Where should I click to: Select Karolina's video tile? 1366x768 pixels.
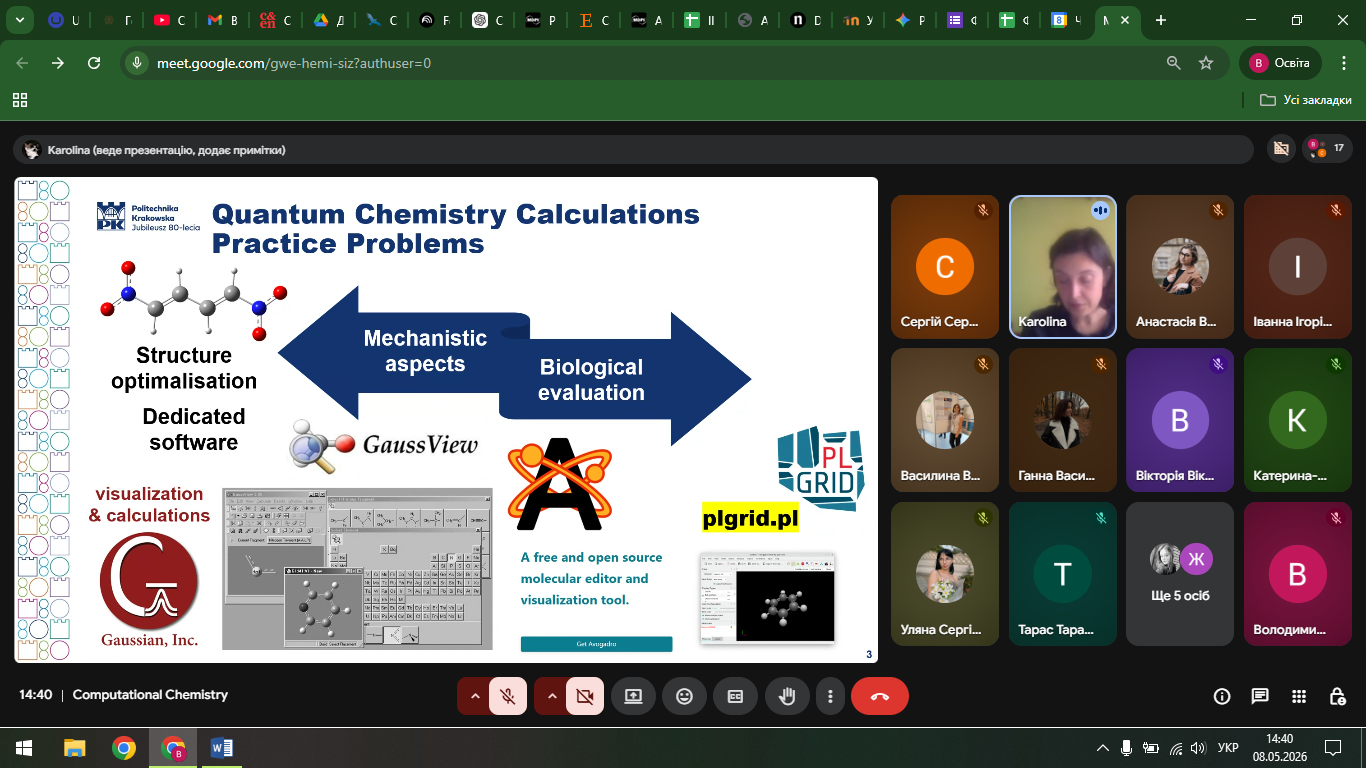(1062, 267)
